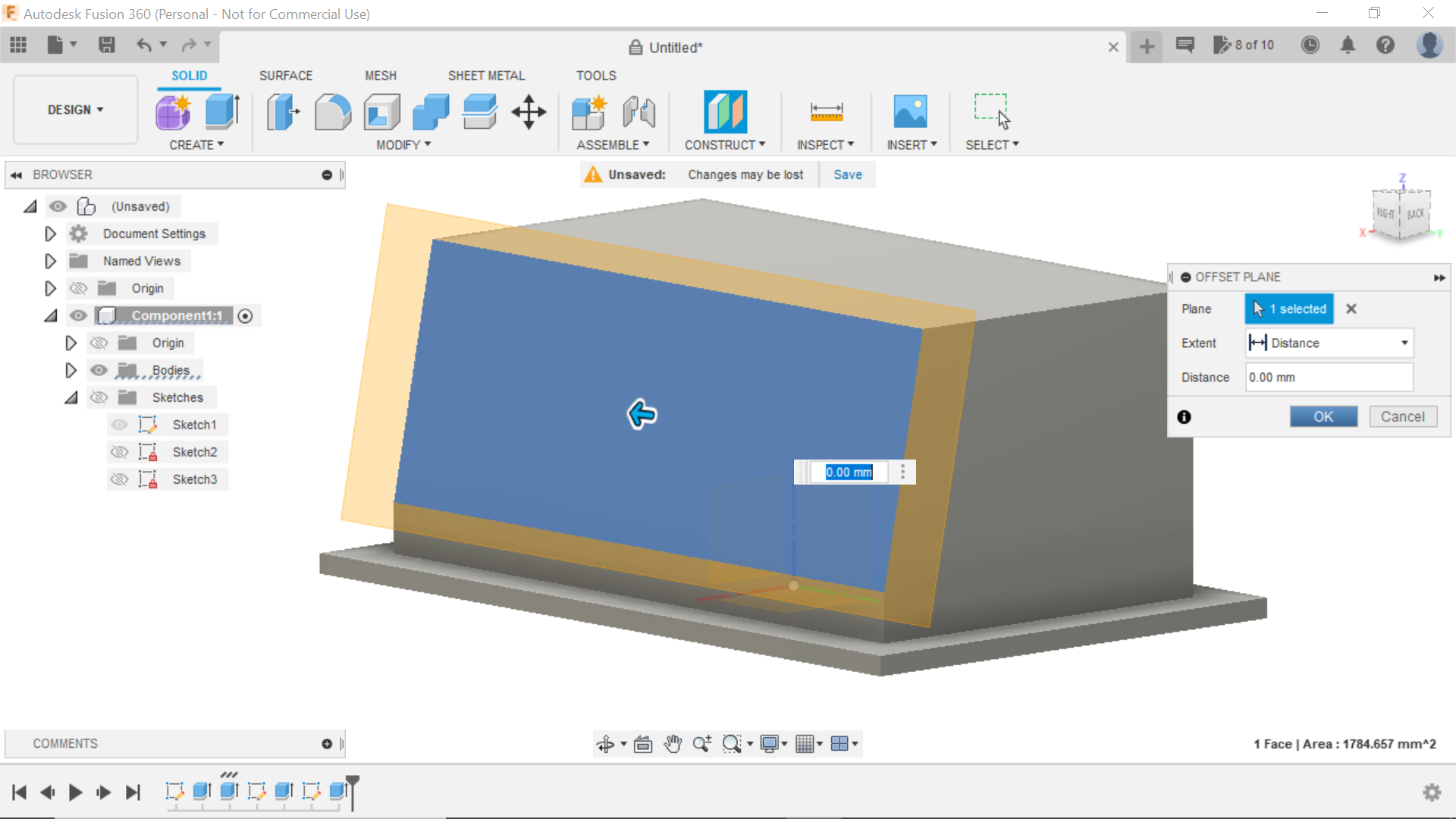Open the Shell tool
This screenshot has height=819, width=1456.
[381, 111]
